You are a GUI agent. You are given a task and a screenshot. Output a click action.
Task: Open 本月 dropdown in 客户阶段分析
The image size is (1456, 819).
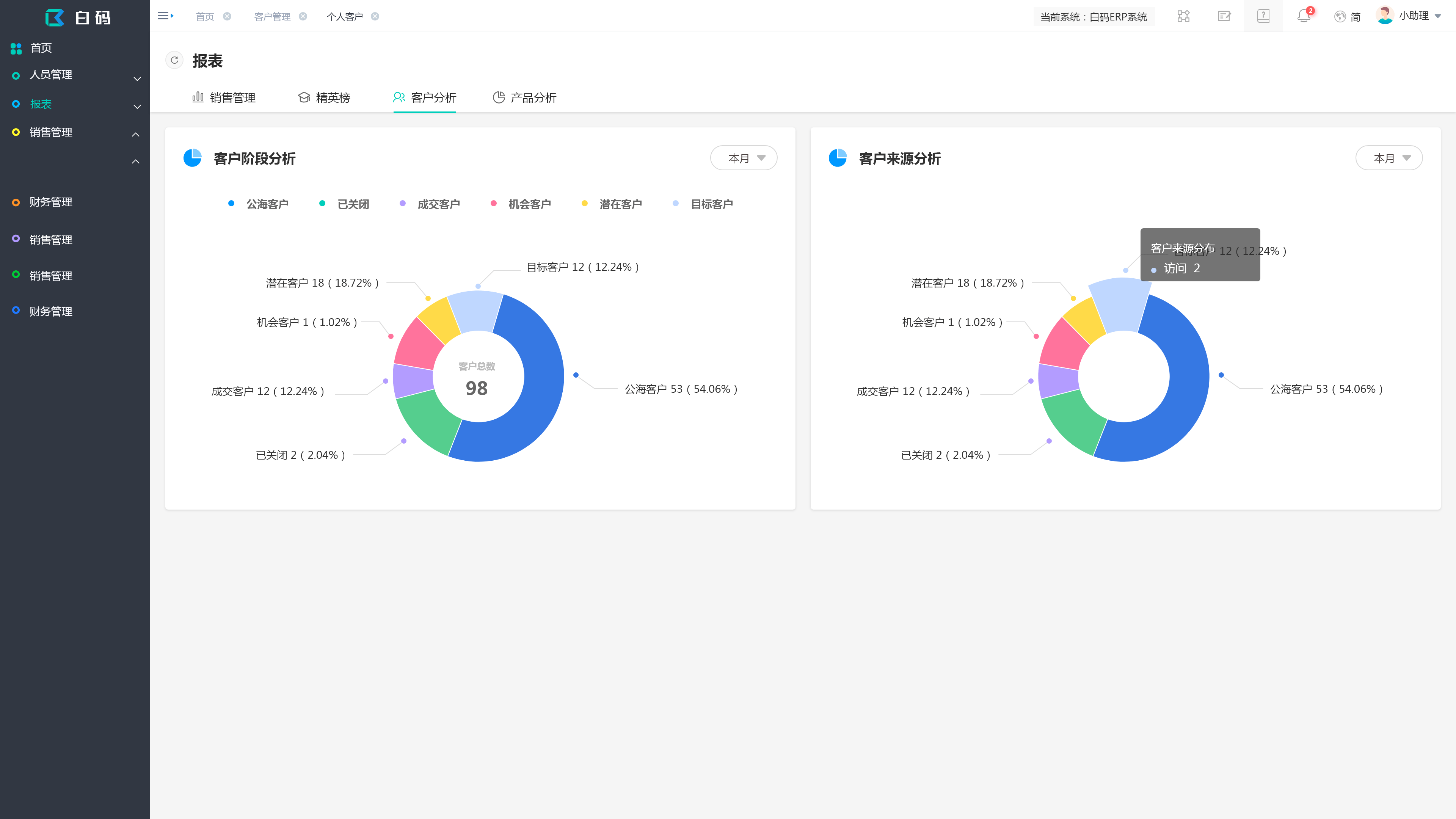(744, 158)
